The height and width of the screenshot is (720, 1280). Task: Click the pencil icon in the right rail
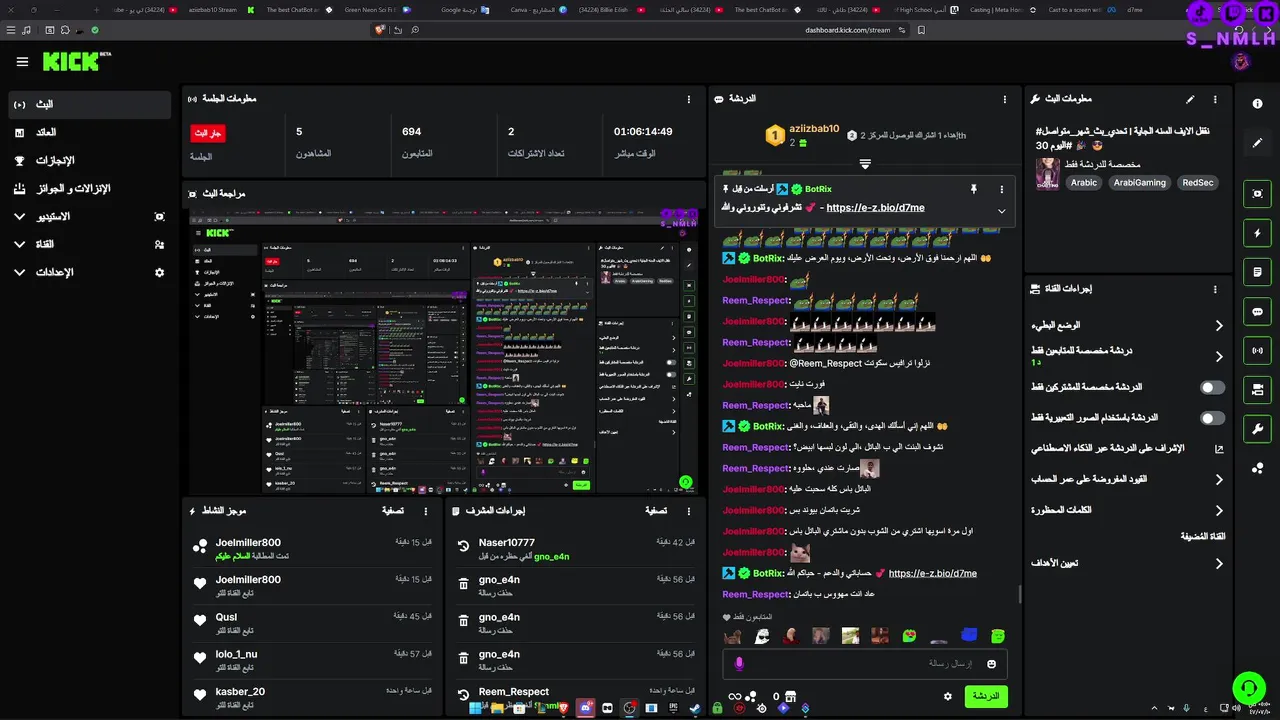pyautogui.click(x=1257, y=143)
